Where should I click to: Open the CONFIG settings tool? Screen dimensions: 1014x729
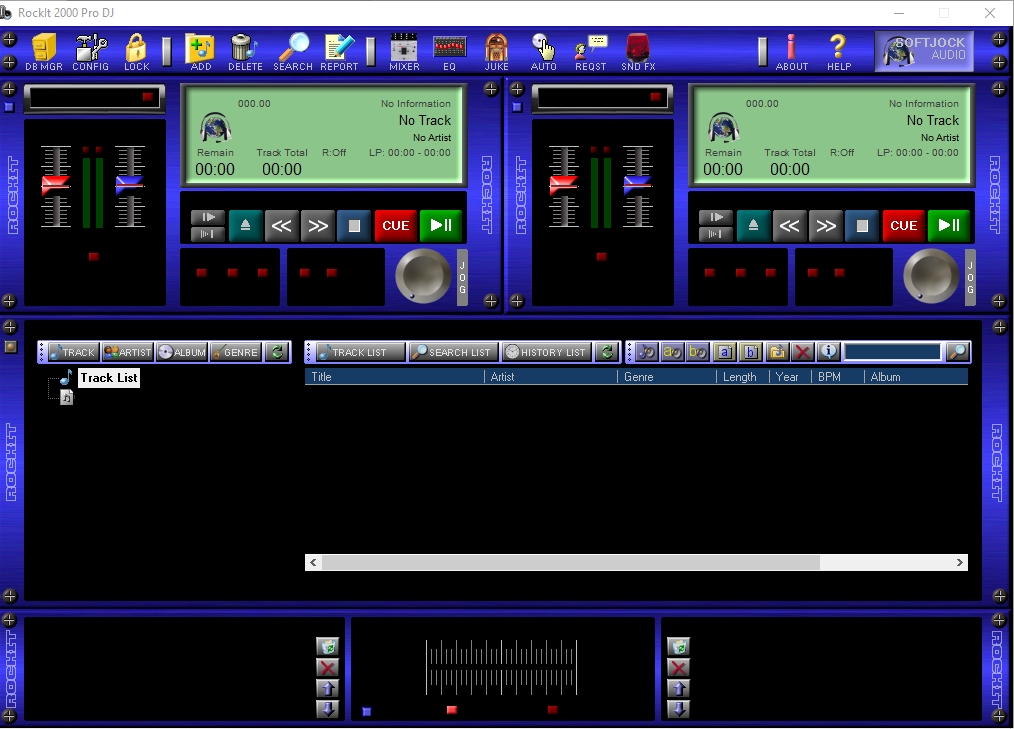91,50
